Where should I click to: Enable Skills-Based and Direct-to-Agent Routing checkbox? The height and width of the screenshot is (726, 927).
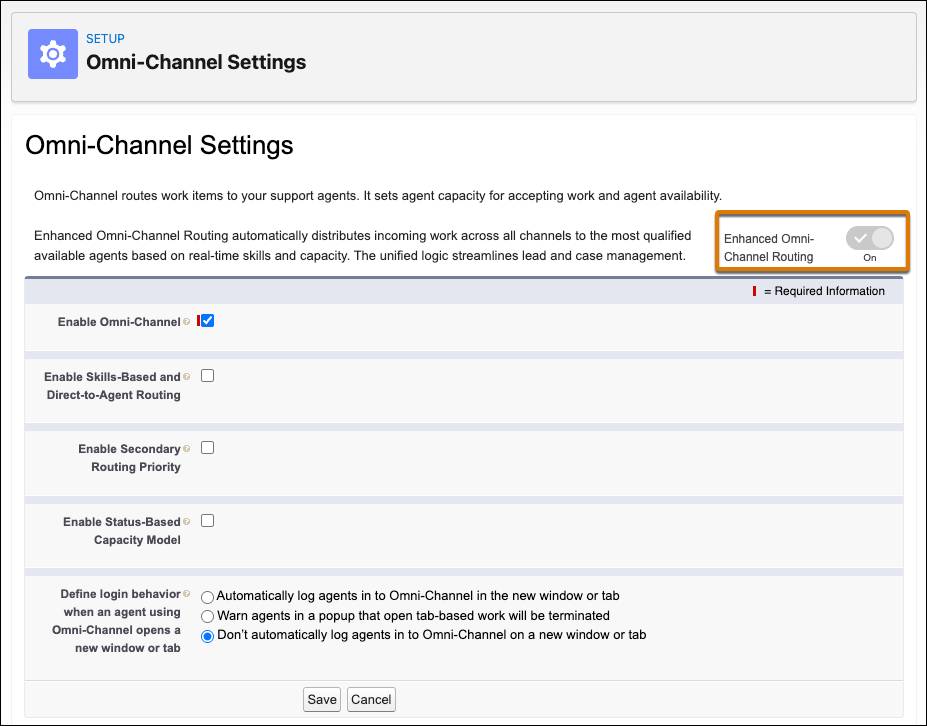pyautogui.click(x=208, y=376)
